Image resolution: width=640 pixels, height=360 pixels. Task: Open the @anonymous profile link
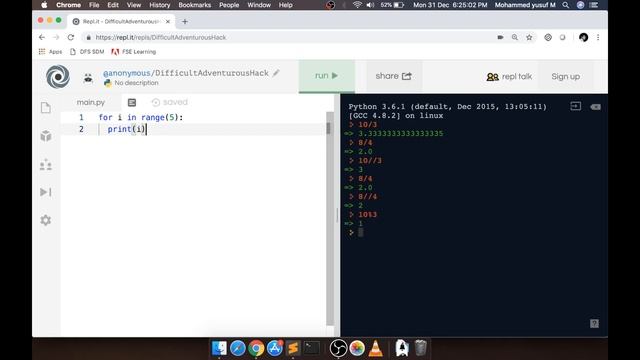(127, 73)
